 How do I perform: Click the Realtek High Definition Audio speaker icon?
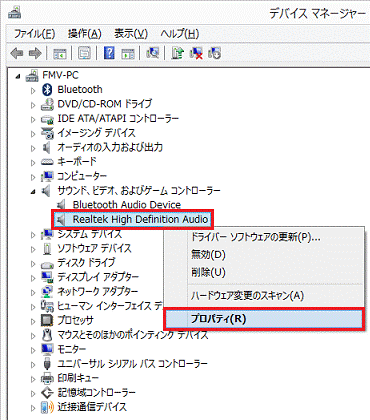coord(61,219)
